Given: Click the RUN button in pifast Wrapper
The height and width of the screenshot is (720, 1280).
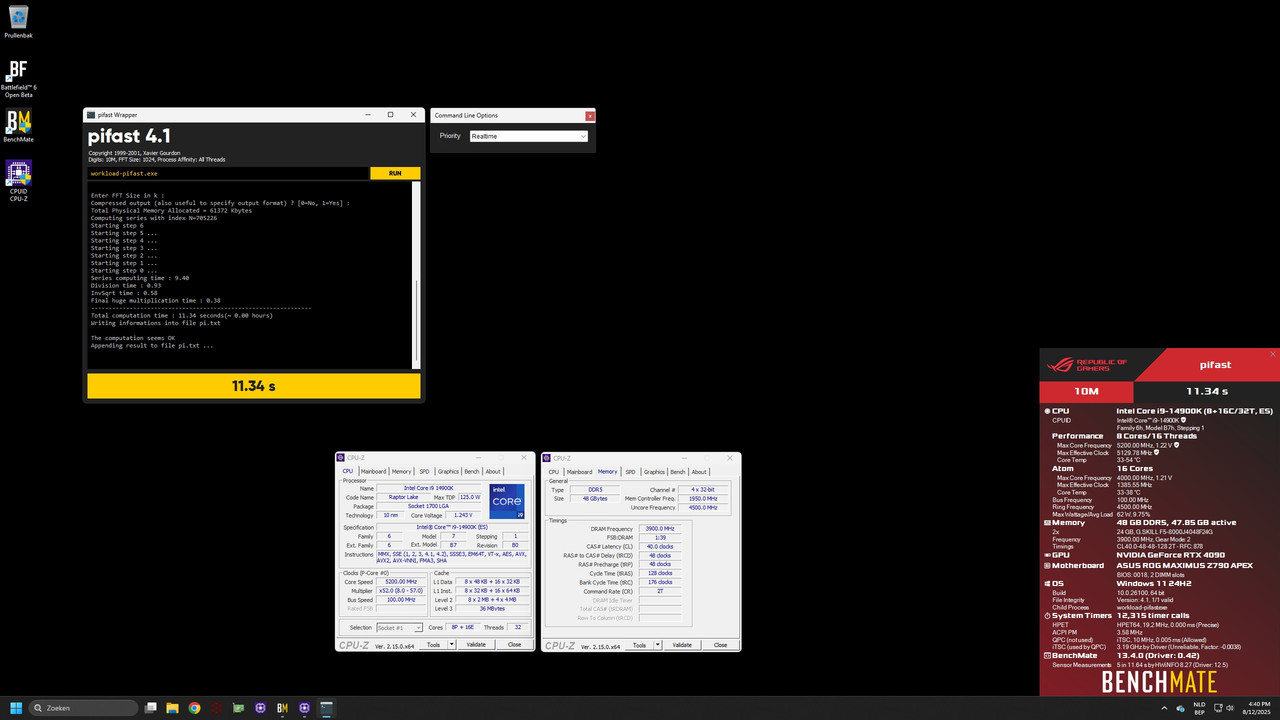Looking at the screenshot, I should click(x=395, y=173).
